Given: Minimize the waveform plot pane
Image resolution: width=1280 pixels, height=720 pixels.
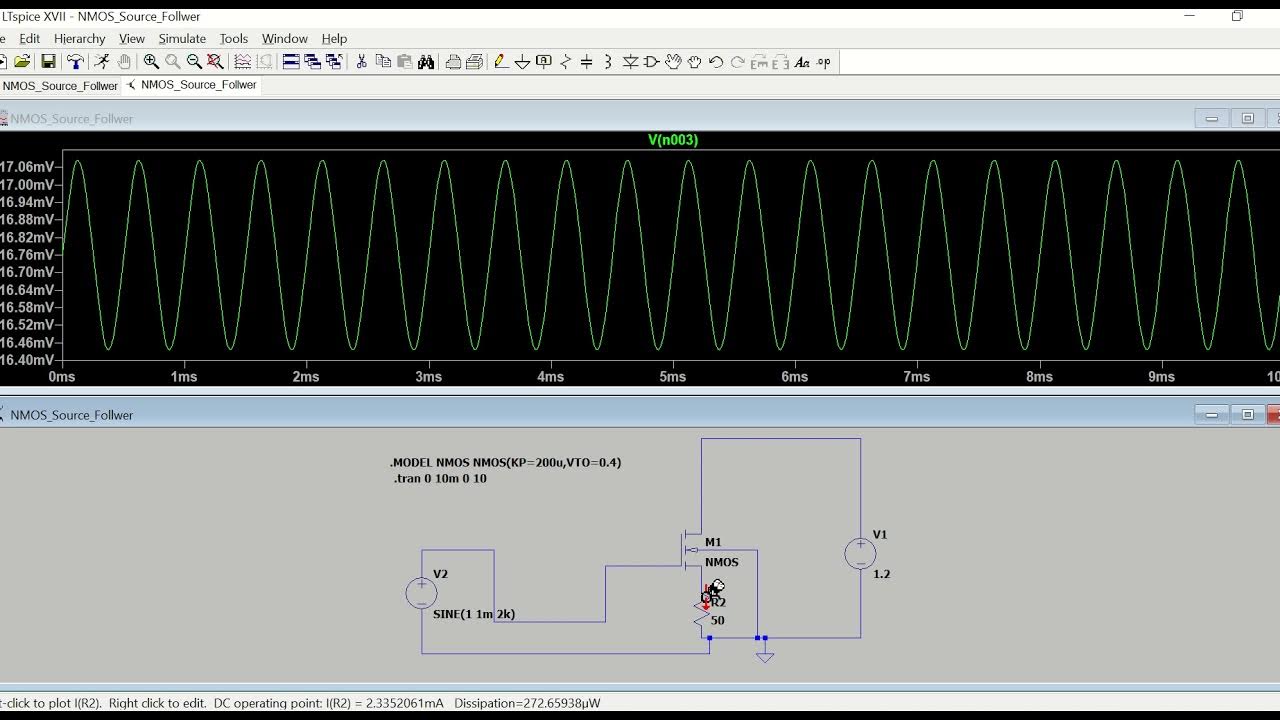Looking at the screenshot, I should click(x=1212, y=118).
